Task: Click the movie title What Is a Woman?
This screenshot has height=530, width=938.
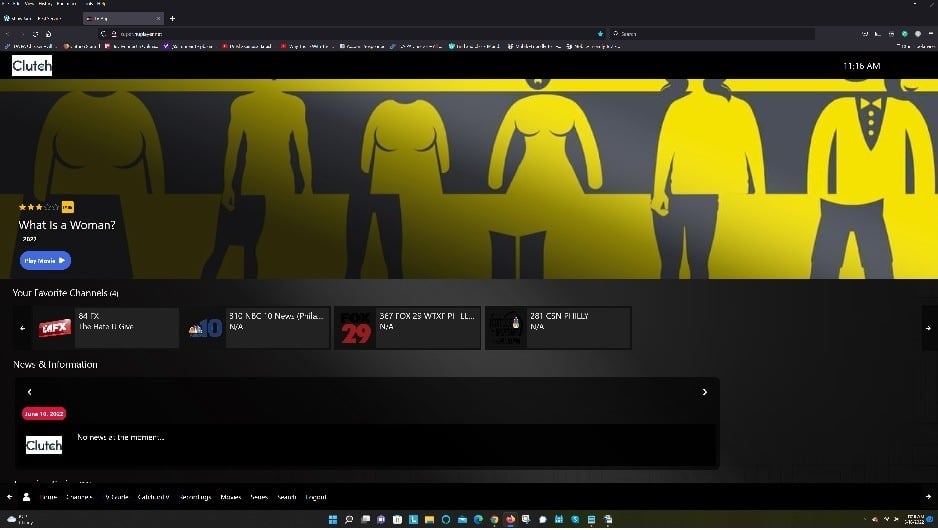Action: click(67, 226)
